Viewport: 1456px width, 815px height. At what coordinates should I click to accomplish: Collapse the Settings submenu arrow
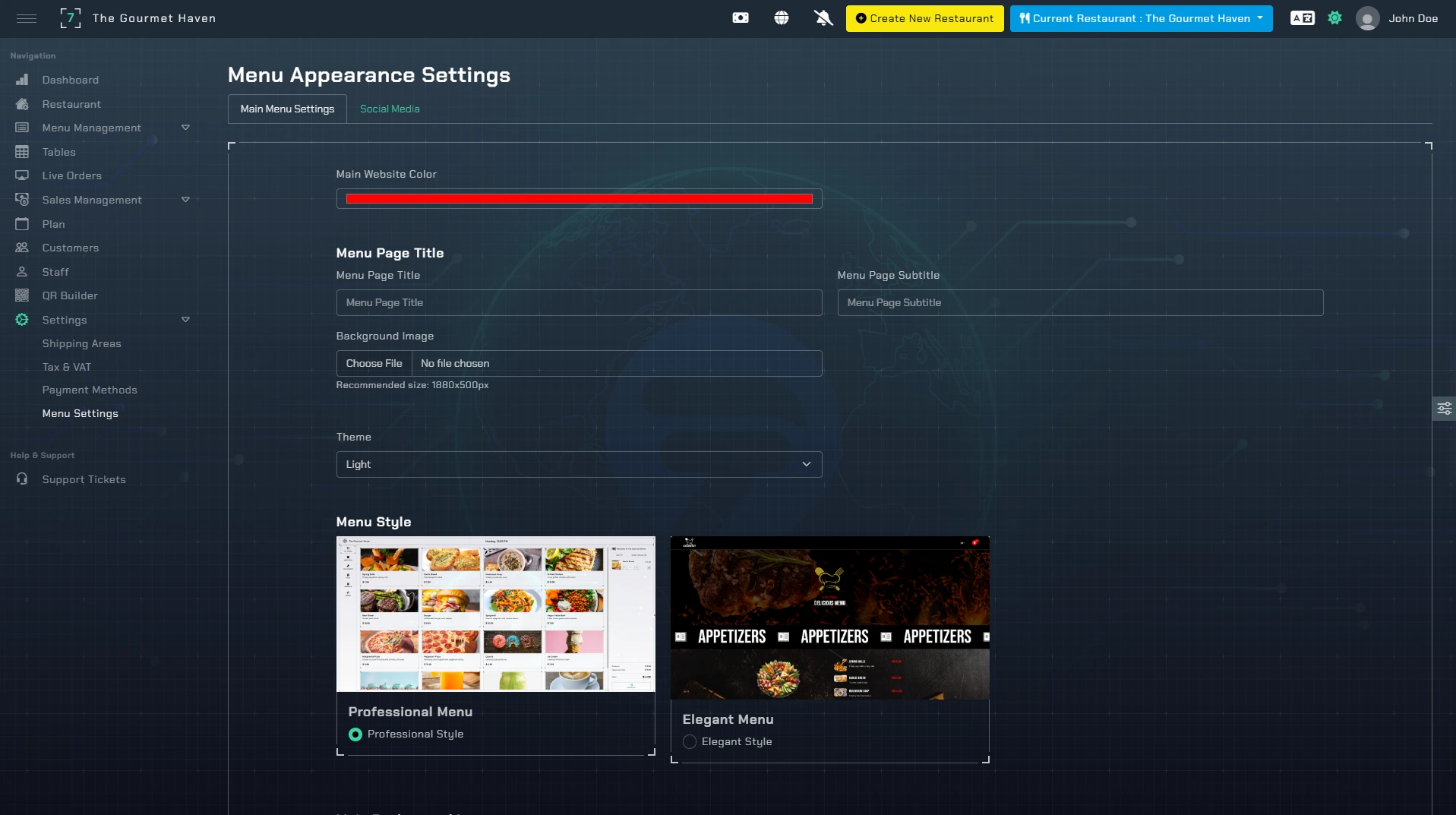(x=185, y=320)
